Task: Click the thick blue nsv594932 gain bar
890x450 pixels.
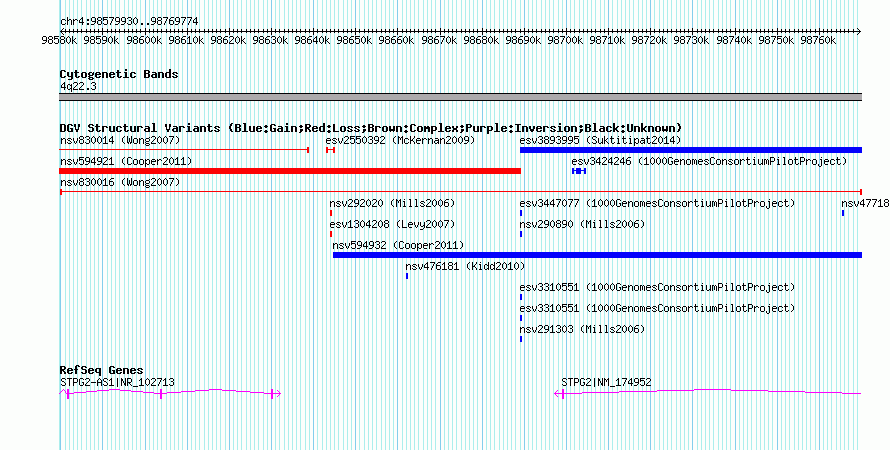Action: click(597, 255)
